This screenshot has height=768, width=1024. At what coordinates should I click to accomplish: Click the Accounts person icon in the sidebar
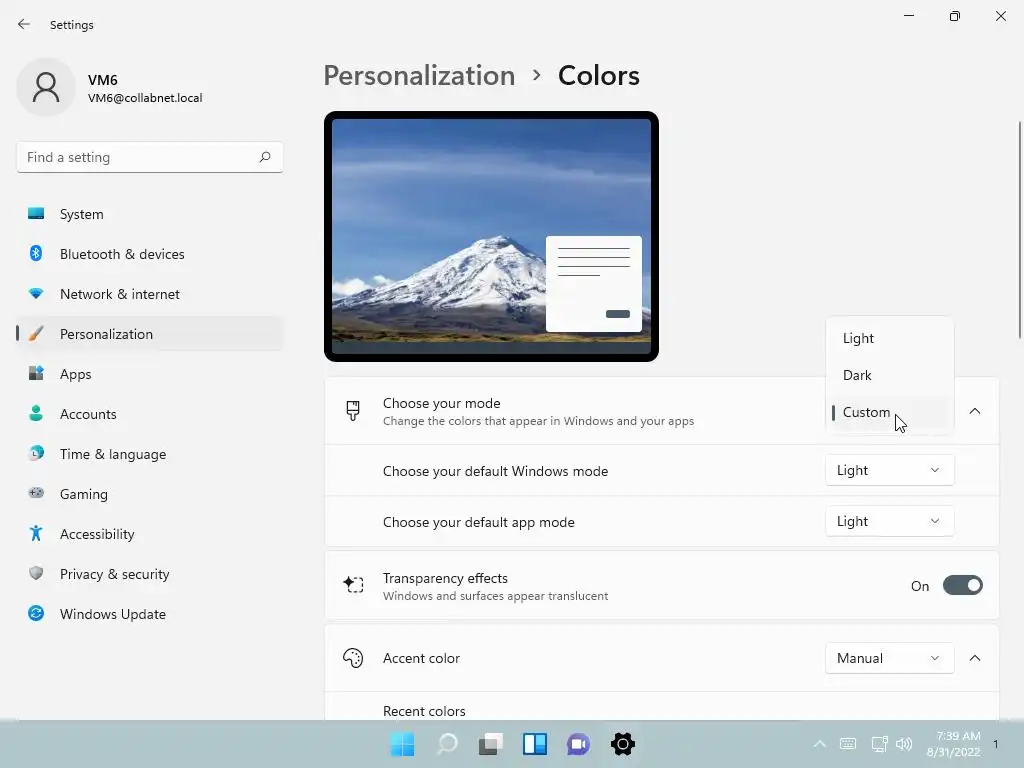coord(36,413)
